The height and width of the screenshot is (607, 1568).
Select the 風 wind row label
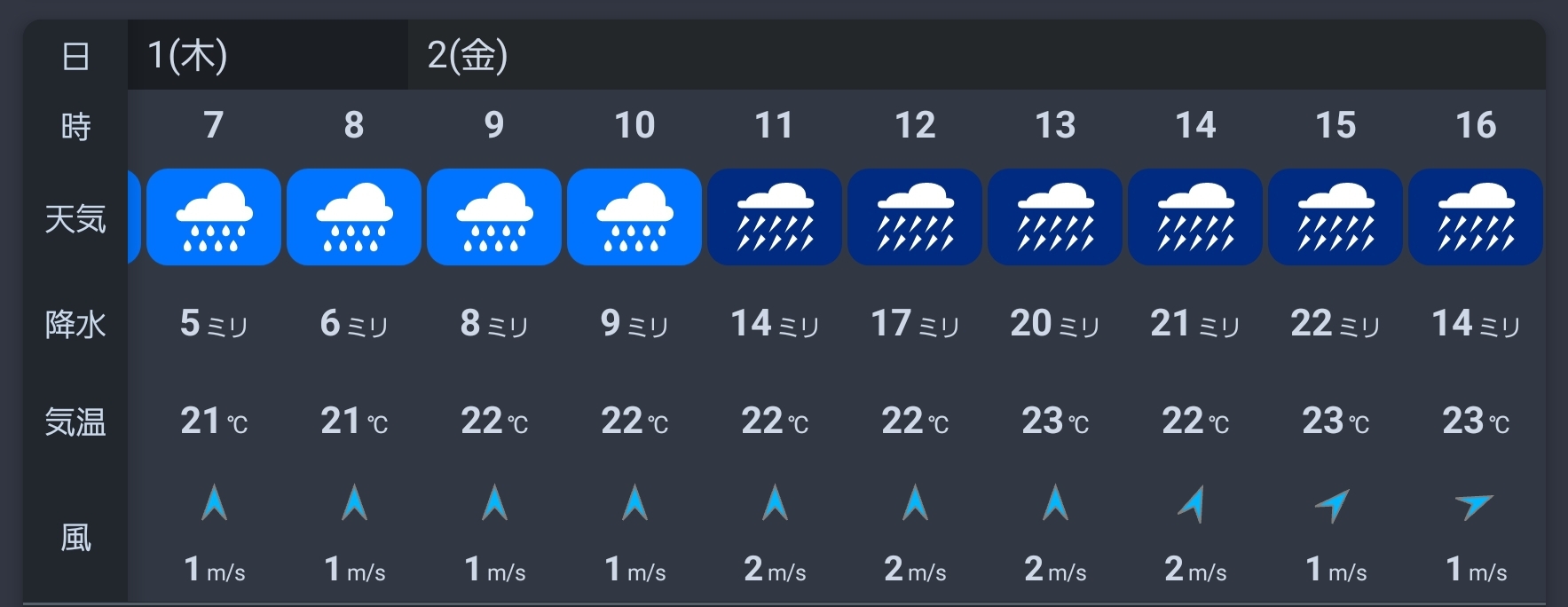coord(75,538)
